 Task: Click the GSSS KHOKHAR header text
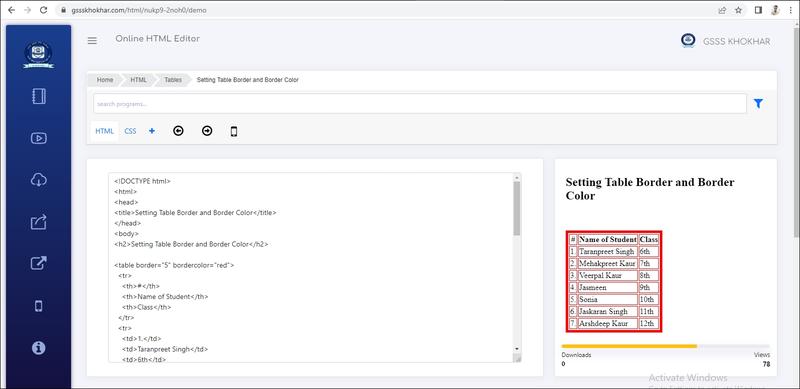pos(737,41)
